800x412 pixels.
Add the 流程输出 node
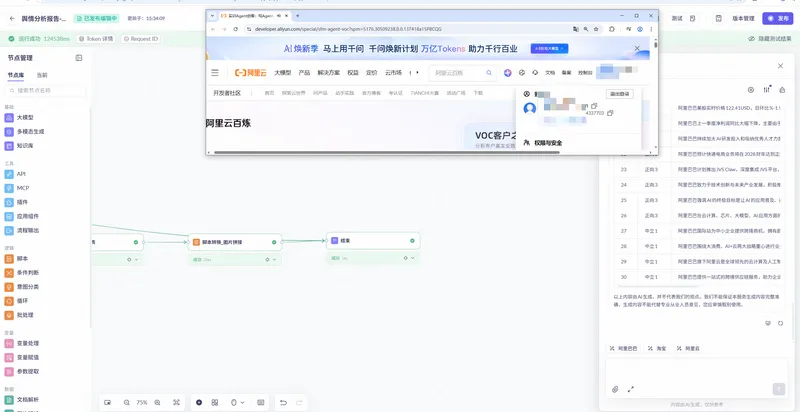tap(28, 230)
